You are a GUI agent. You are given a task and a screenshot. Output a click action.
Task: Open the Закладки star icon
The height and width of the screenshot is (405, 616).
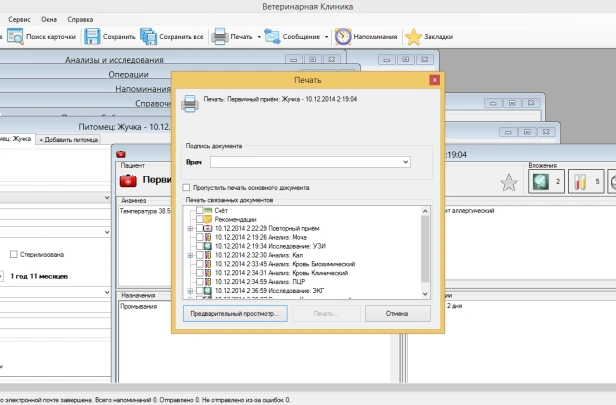414,37
